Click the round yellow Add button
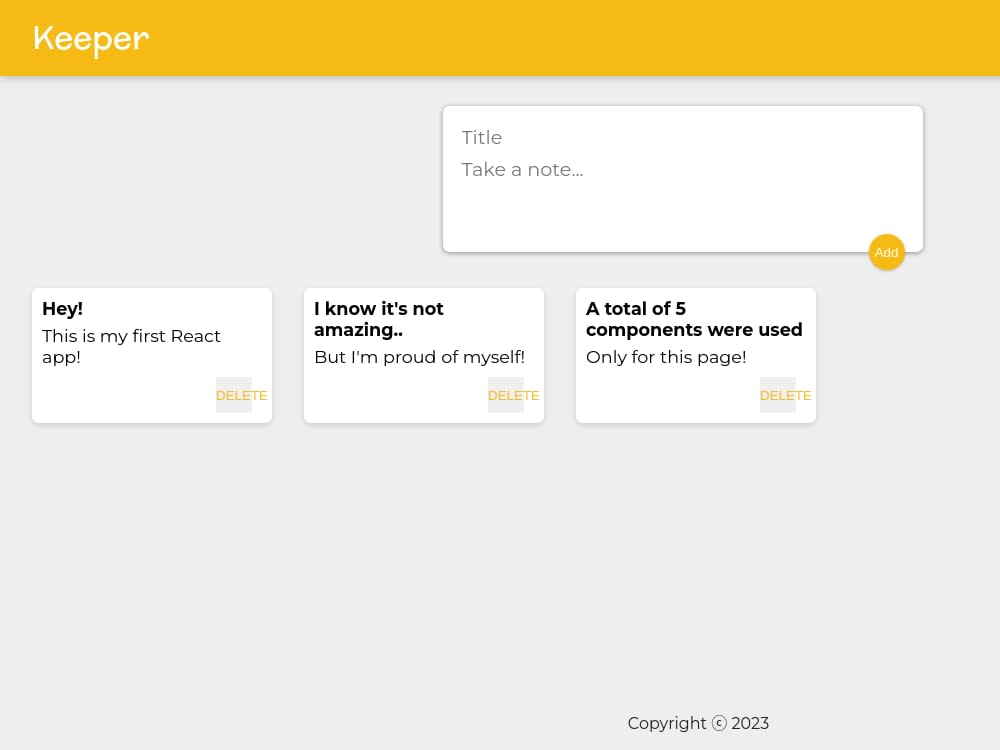 pyautogui.click(x=886, y=253)
